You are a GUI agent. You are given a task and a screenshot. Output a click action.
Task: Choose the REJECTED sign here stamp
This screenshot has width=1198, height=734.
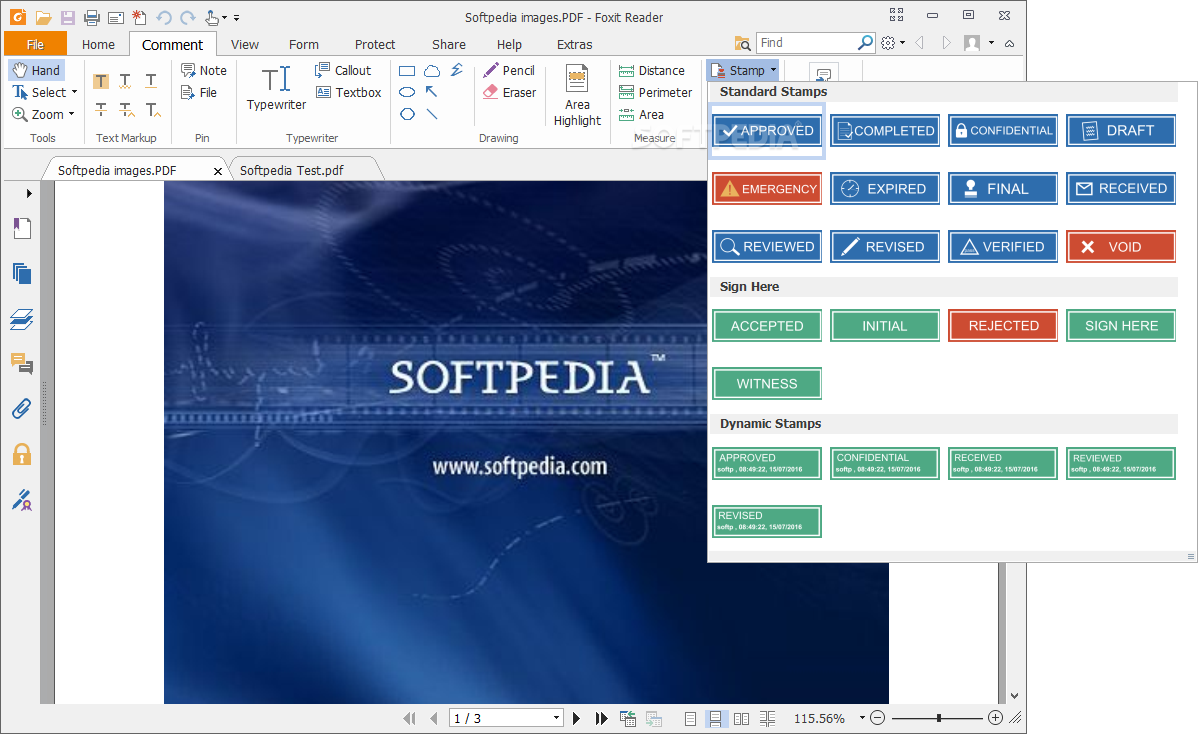1003,325
